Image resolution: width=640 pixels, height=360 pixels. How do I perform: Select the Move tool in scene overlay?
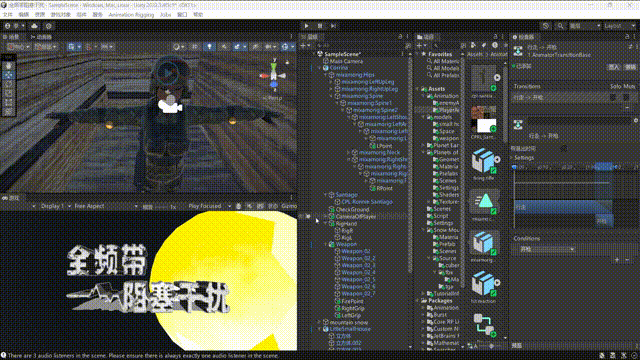(x=8, y=75)
